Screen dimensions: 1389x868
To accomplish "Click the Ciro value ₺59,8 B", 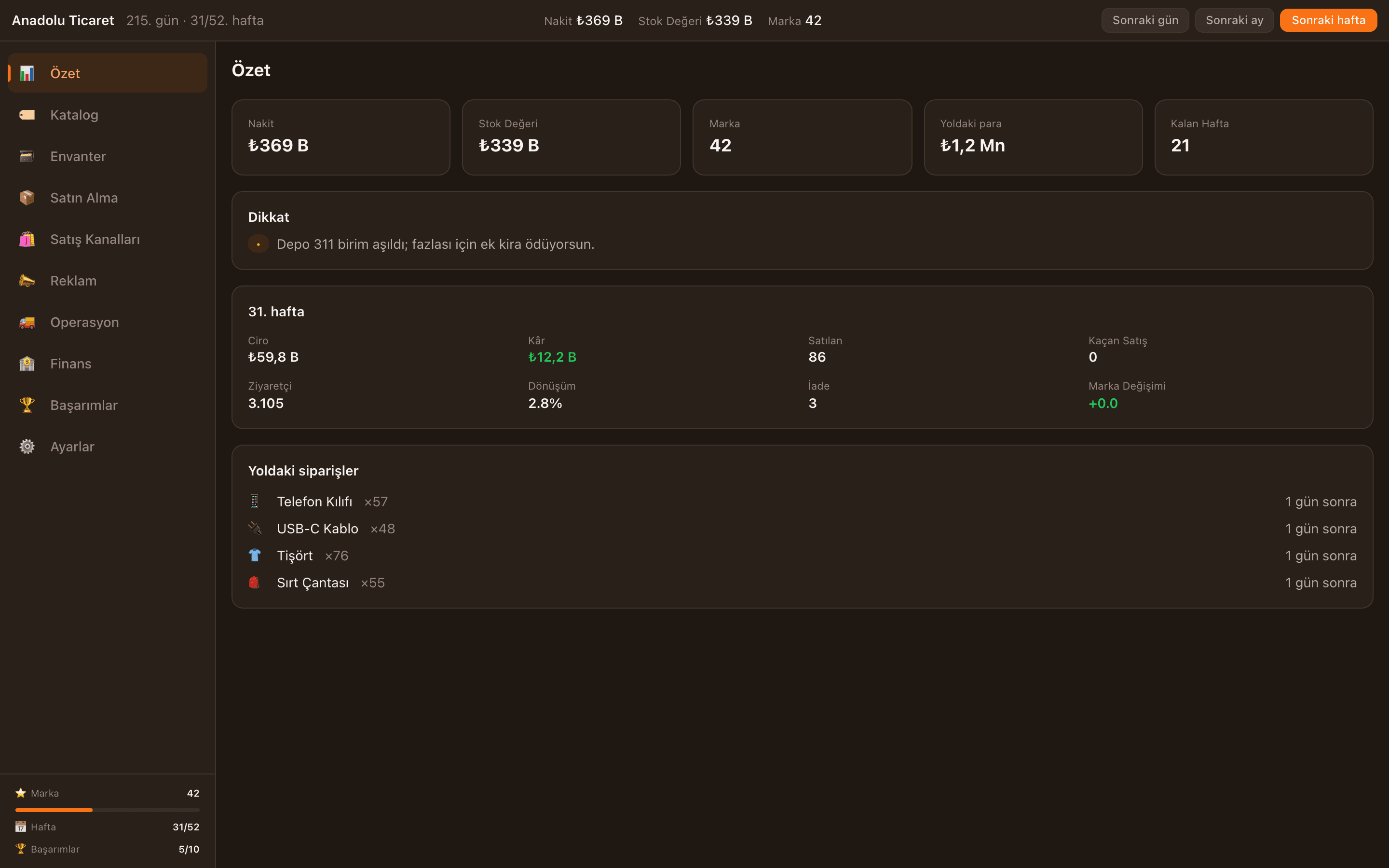I will pyautogui.click(x=273, y=357).
